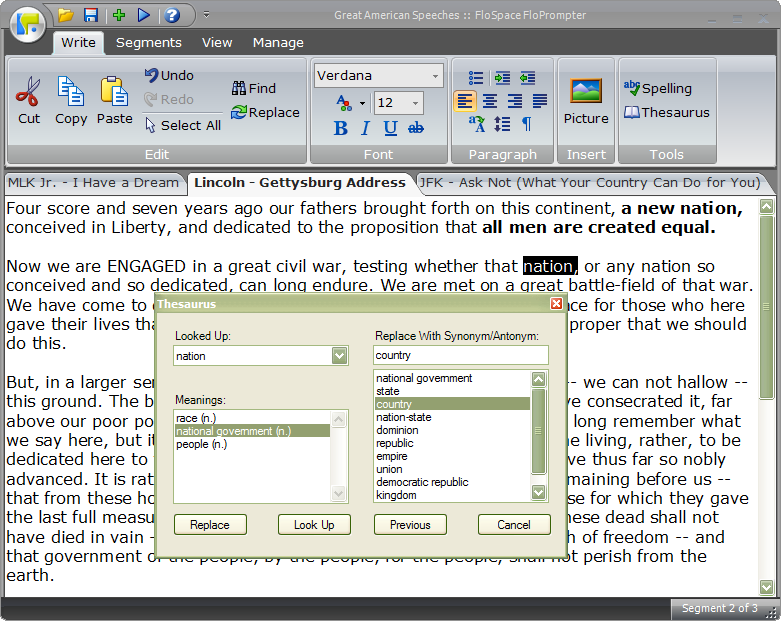Switch to the Segments ribbon tab

tap(148, 43)
